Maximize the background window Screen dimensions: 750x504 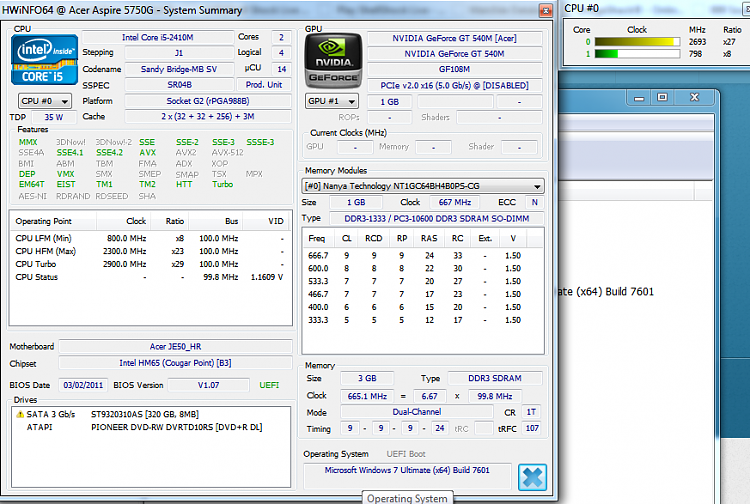coord(662,98)
